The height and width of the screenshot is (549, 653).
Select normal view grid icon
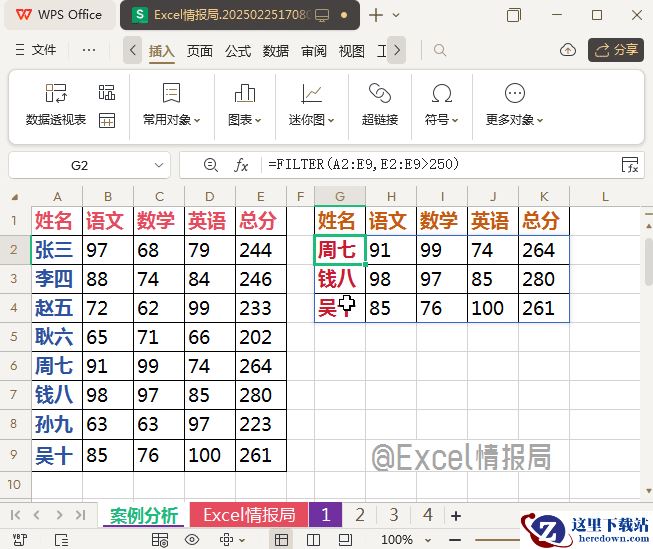[281, 540]
